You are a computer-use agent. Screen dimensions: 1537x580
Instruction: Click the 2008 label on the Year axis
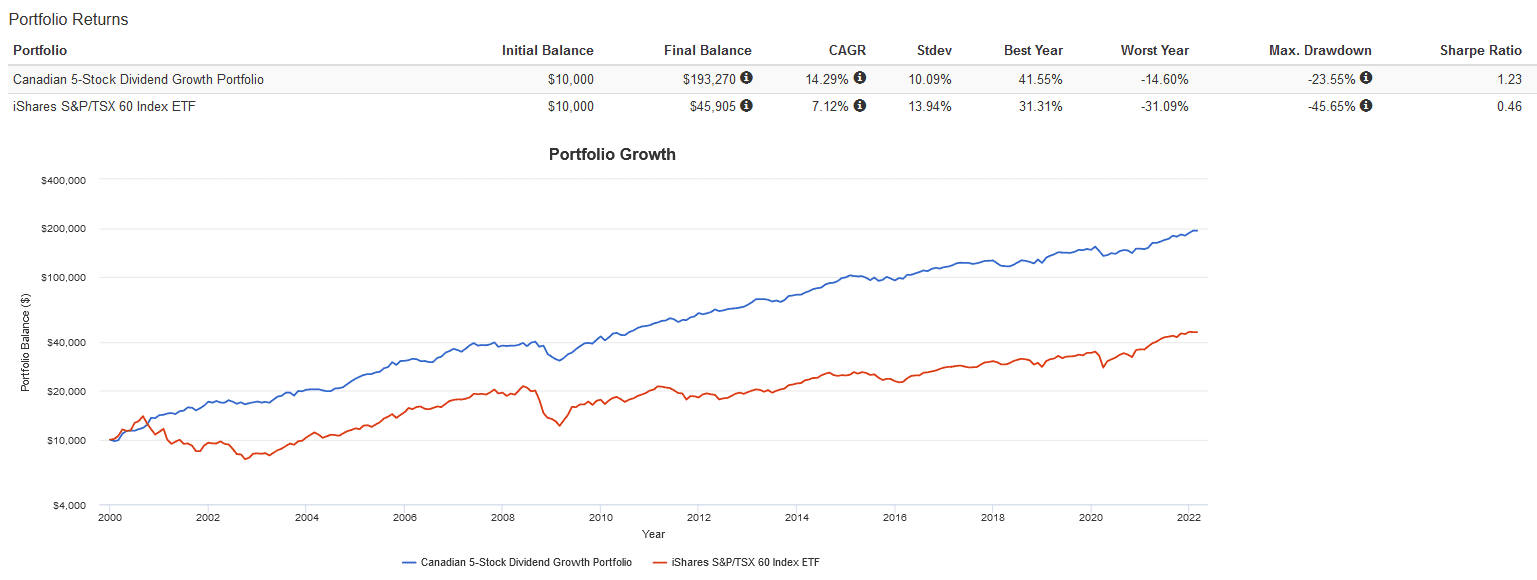click(x=502, y=518)
